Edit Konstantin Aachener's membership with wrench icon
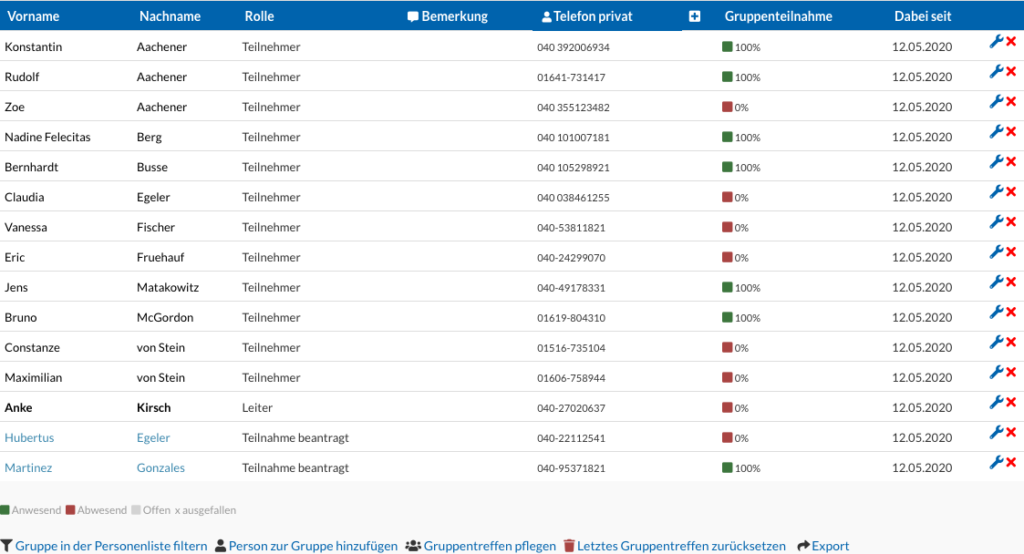This screenshot has height=554, width=1024. point(996,42)
